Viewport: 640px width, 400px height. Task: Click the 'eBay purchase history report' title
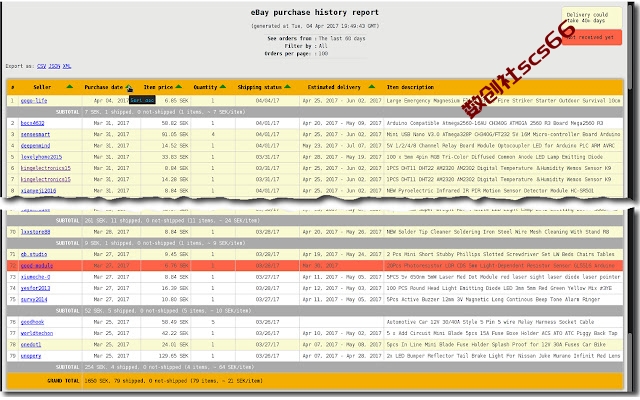click(x=315, y=12)
